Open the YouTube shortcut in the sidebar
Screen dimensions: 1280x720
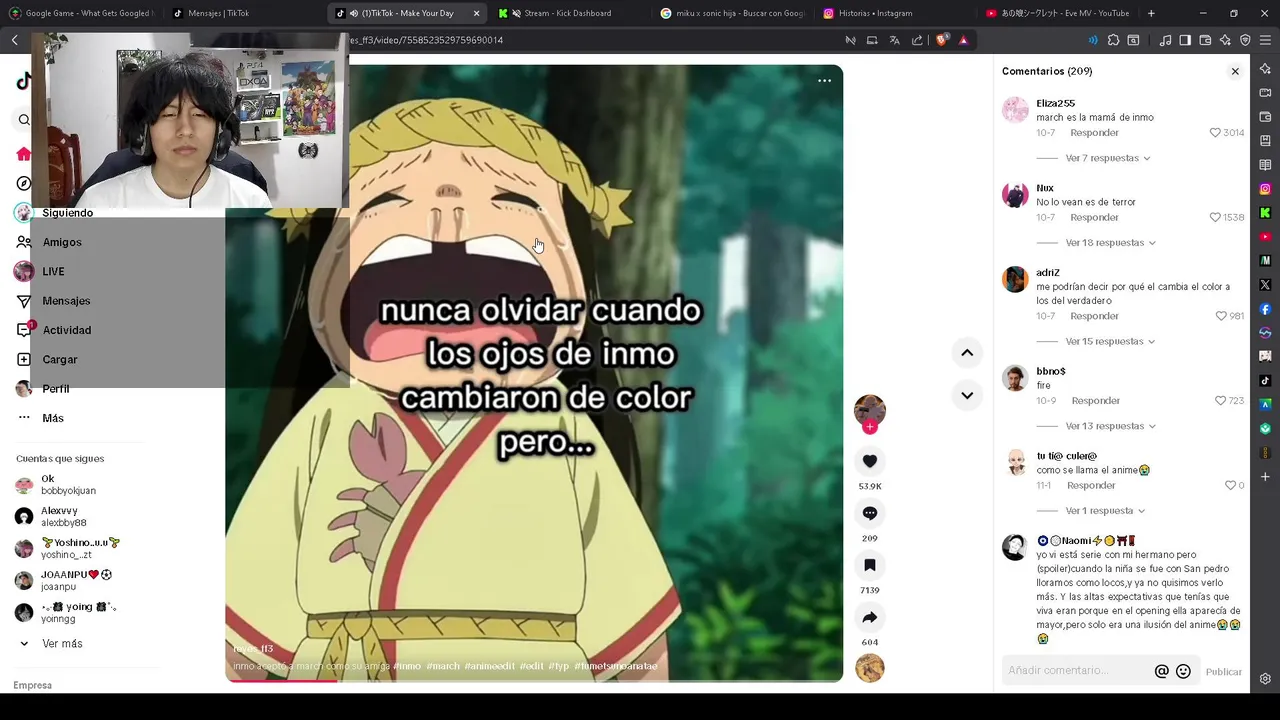click(x=1265, y=237)
